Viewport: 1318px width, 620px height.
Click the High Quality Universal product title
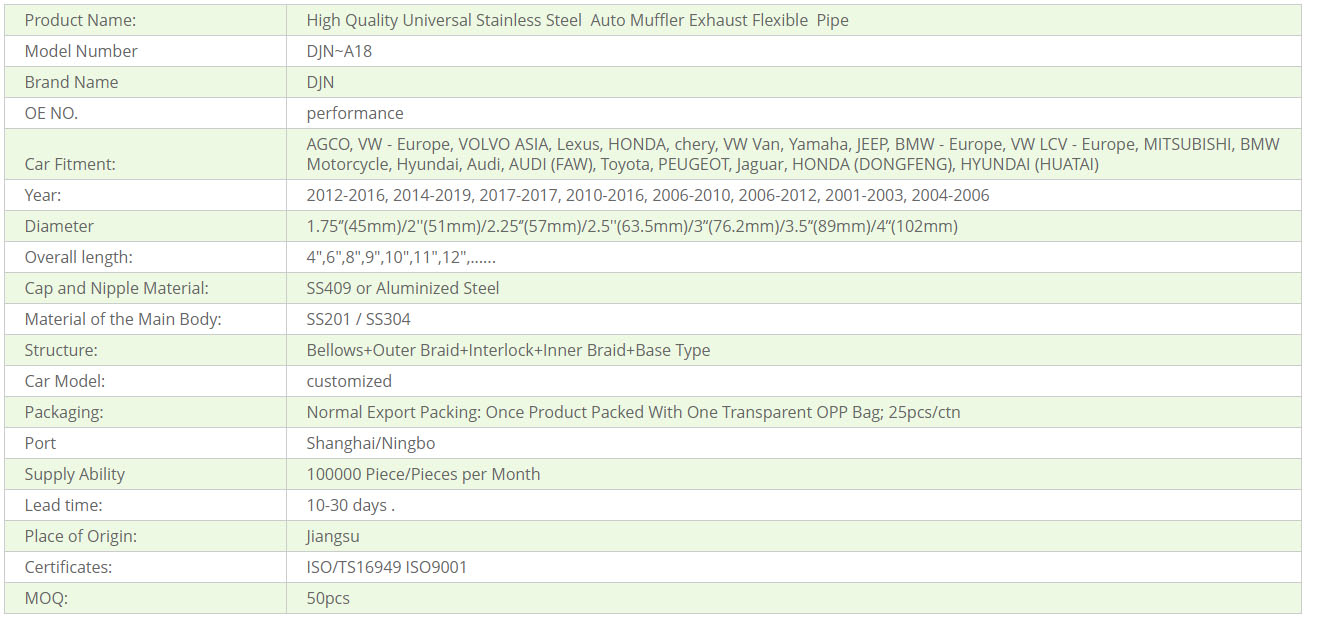click(577, 20)
